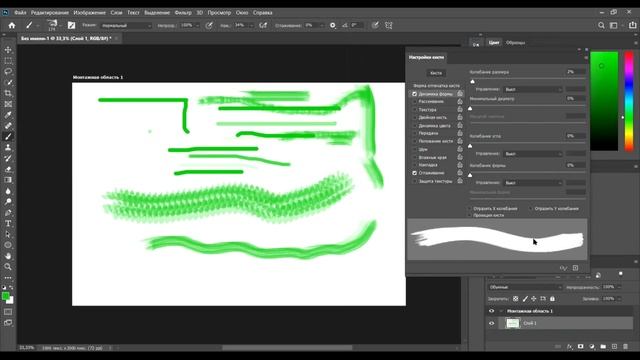Select the Передача brush setting

point(428,133)
